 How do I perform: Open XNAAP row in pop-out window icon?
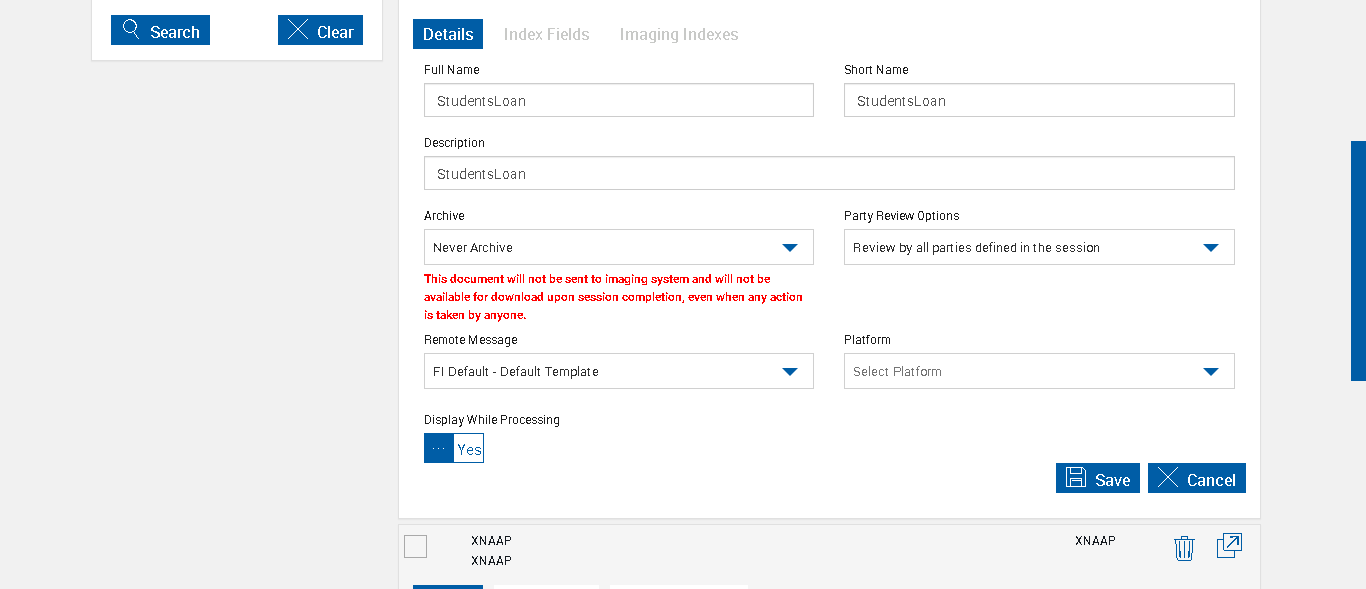1229,546
